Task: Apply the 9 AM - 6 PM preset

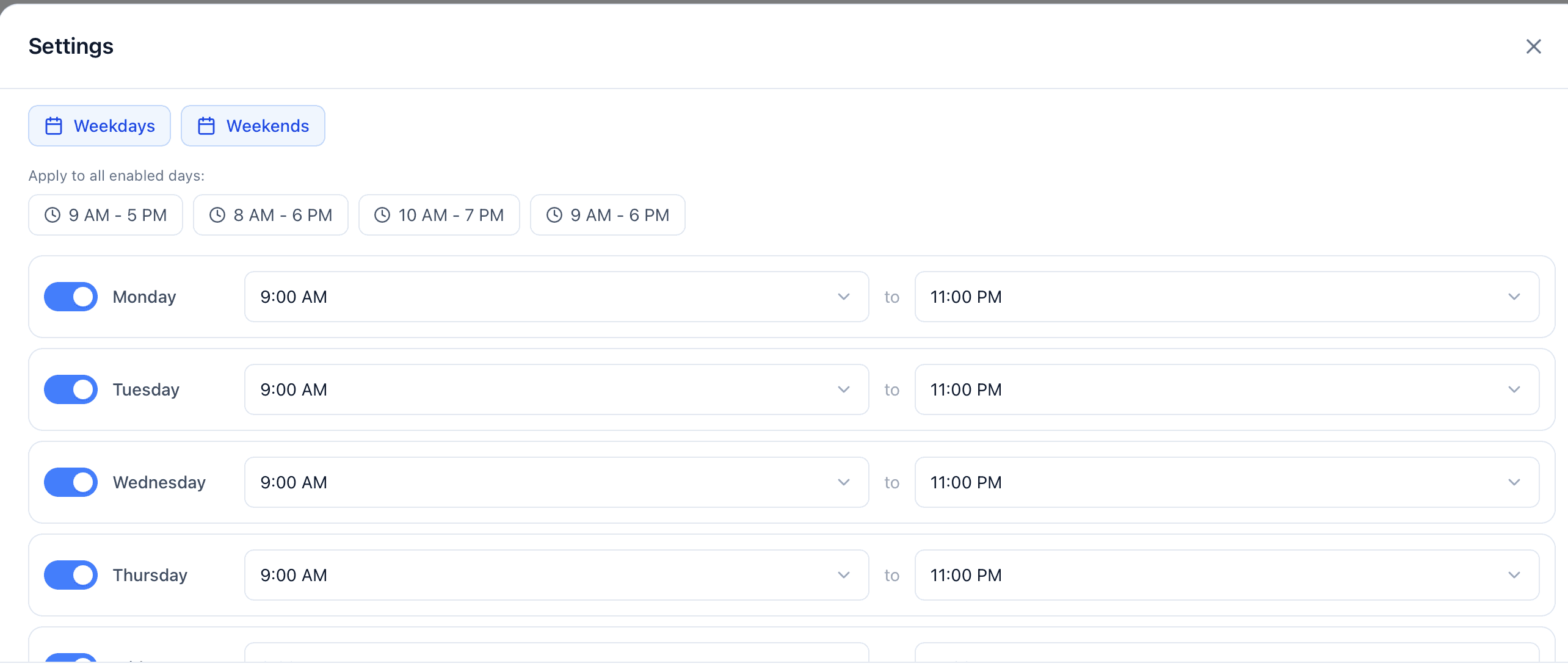Action: point(608,215)
